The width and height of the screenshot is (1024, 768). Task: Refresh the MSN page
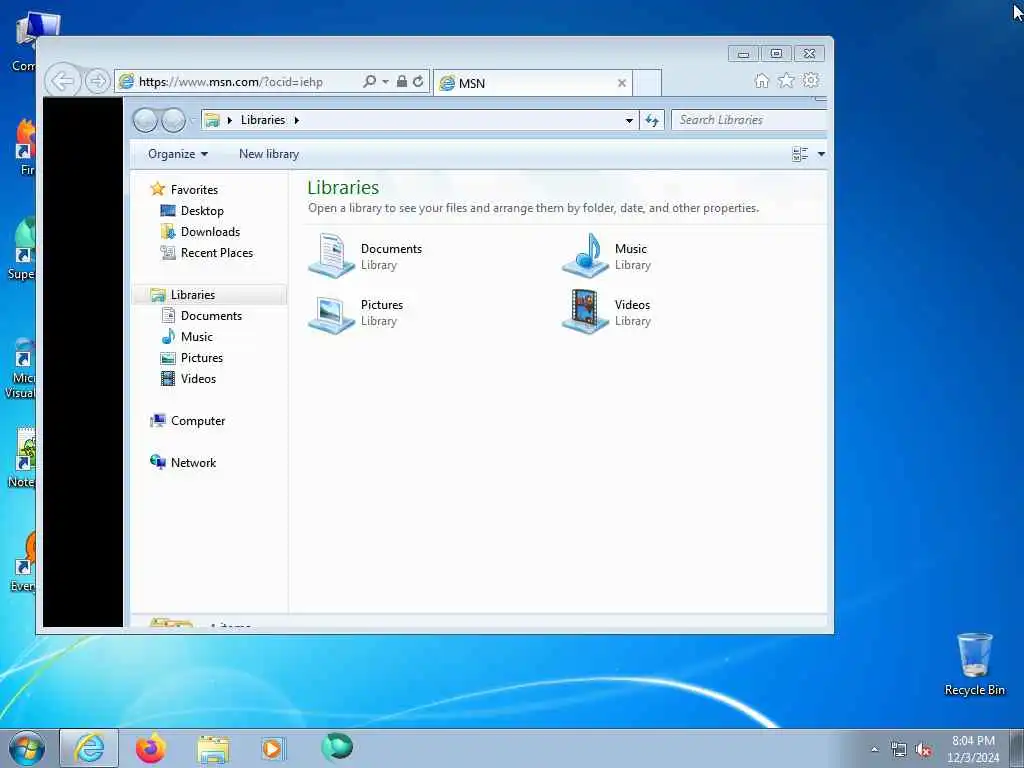(x=418, y=82)
